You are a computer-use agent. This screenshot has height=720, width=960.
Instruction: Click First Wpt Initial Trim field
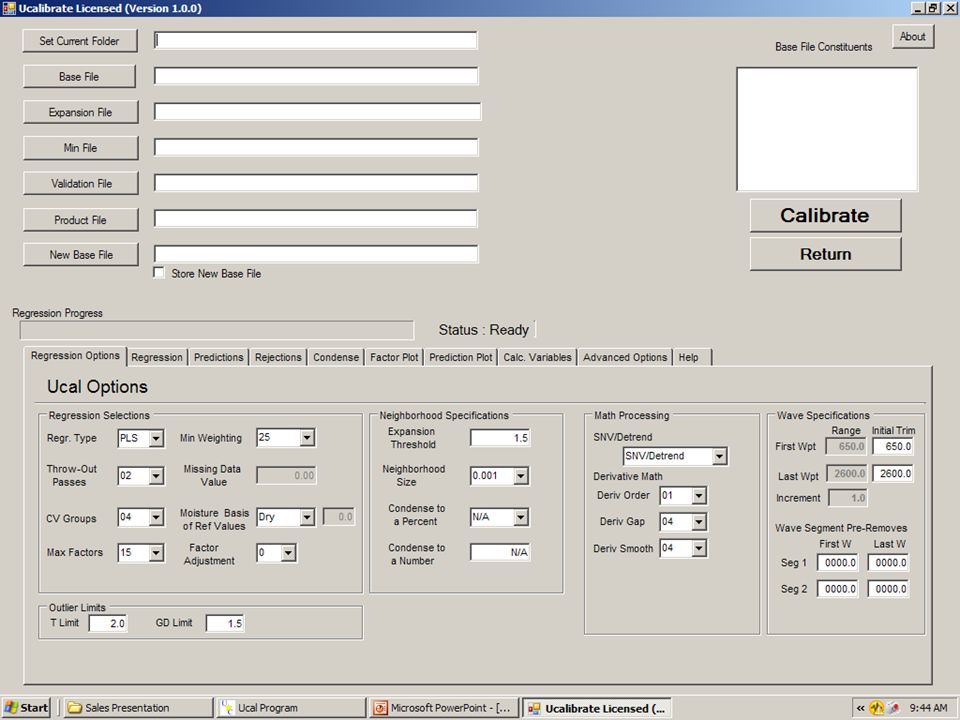[x=893, y=446]
